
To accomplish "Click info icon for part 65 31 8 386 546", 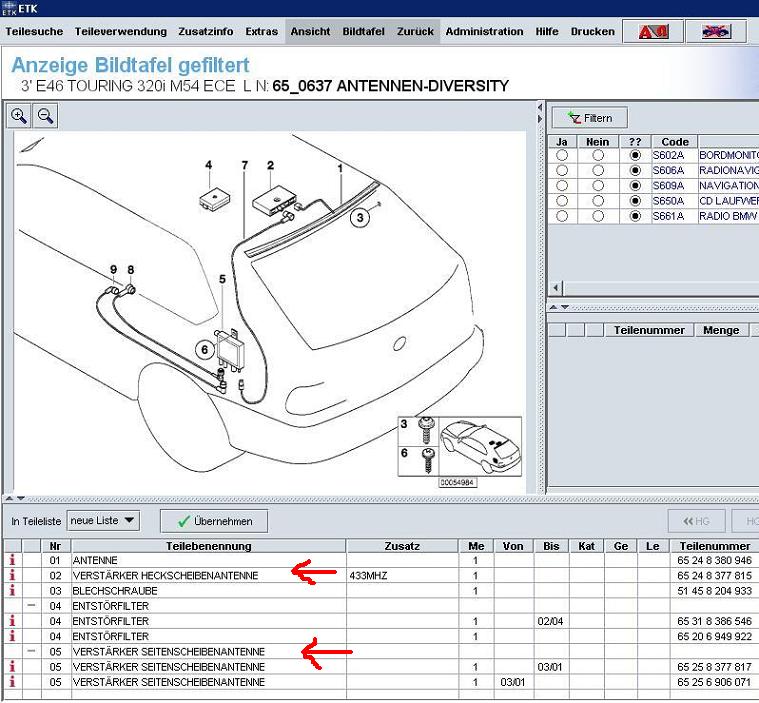I will click(12, 621).
